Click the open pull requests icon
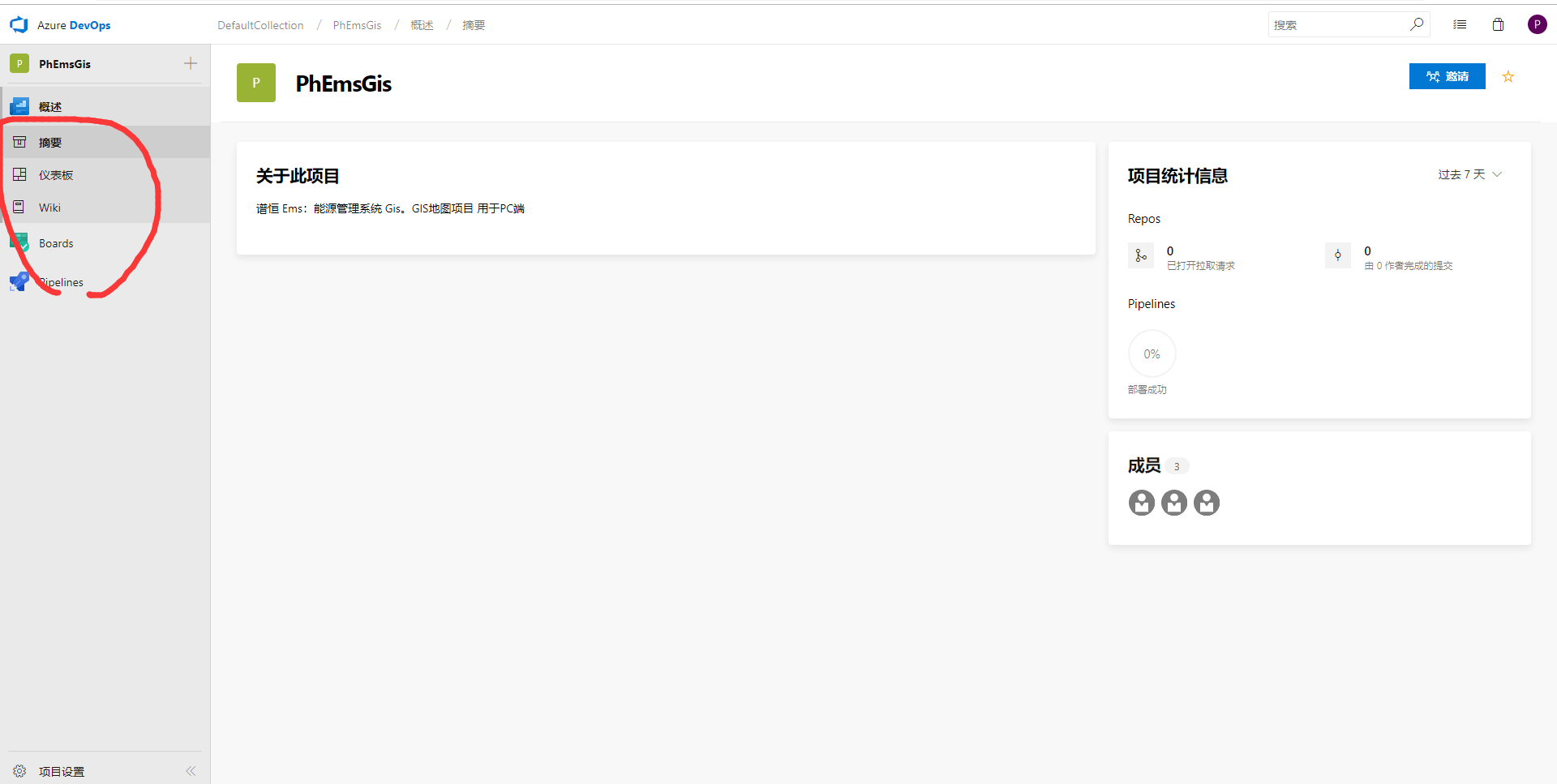1557x784 pixels. 1141,256
